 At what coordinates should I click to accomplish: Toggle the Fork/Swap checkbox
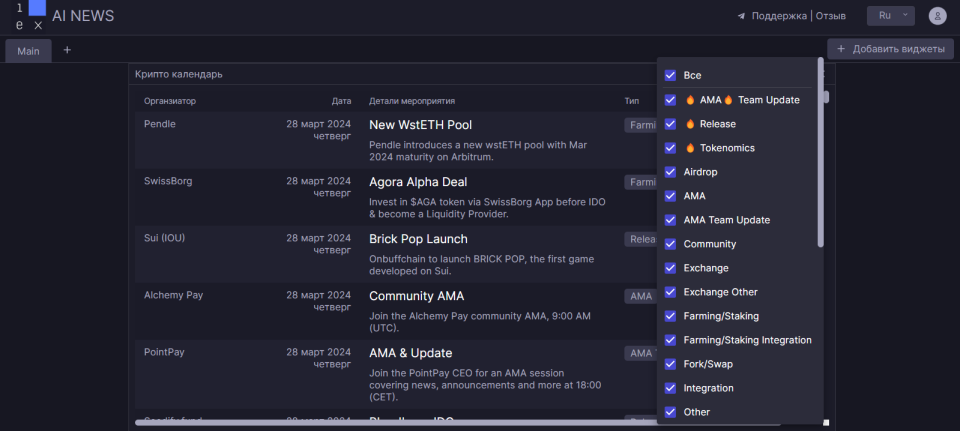tap(670, 364)
